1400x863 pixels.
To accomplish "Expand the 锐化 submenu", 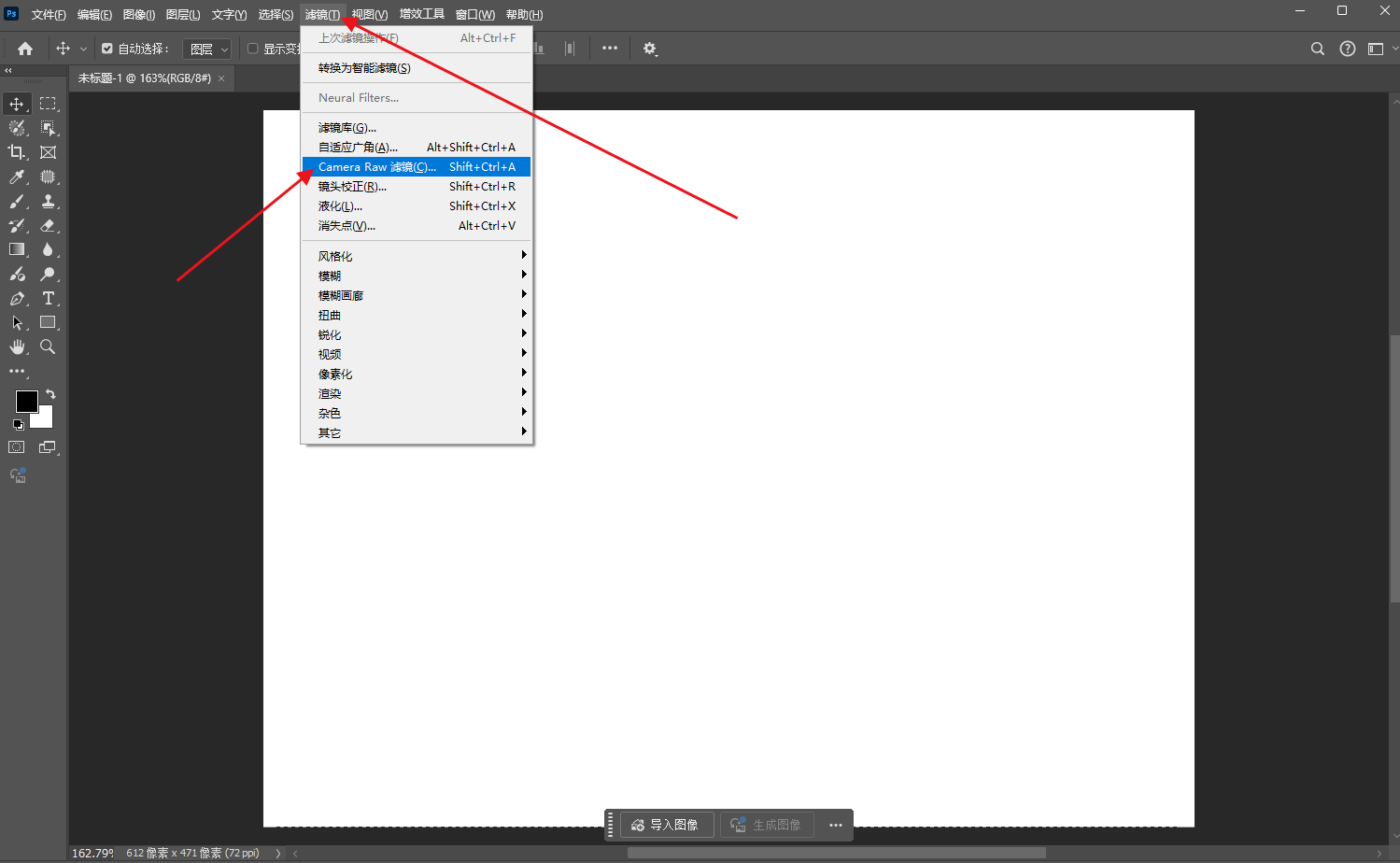I will pyautogui.click(x=417, y=334).
